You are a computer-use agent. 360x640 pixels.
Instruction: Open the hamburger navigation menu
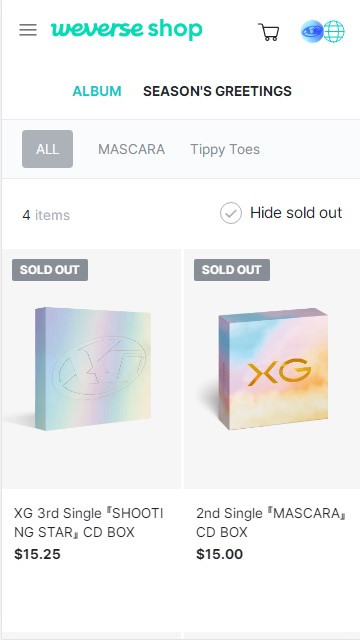pyautogui.click(x=28, y=30)
